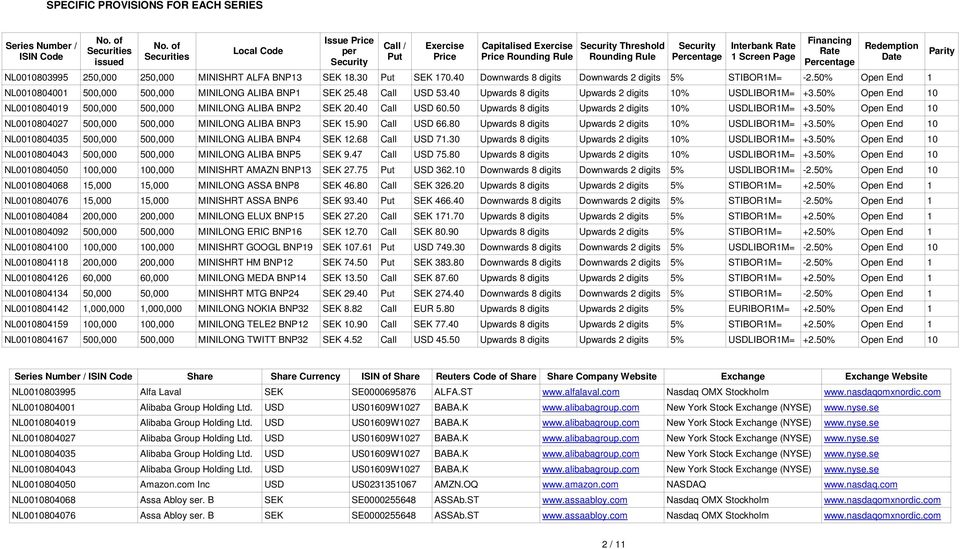Select 'SPECIFIC PROVISIONS FOR EACH SERIES' heading

tap(154, 6)
